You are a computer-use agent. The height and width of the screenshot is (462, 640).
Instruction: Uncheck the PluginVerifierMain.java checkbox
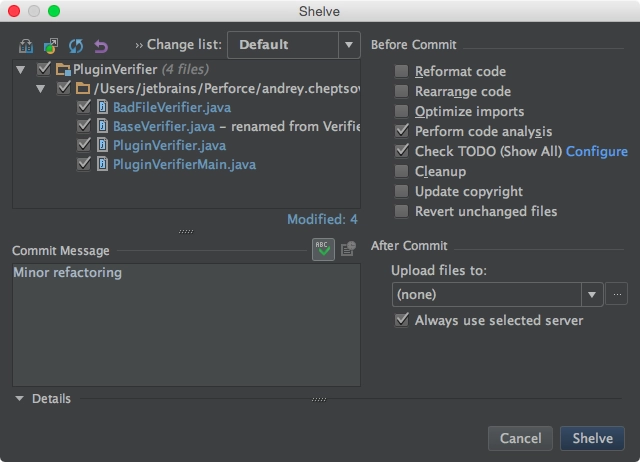coord(84,164)
